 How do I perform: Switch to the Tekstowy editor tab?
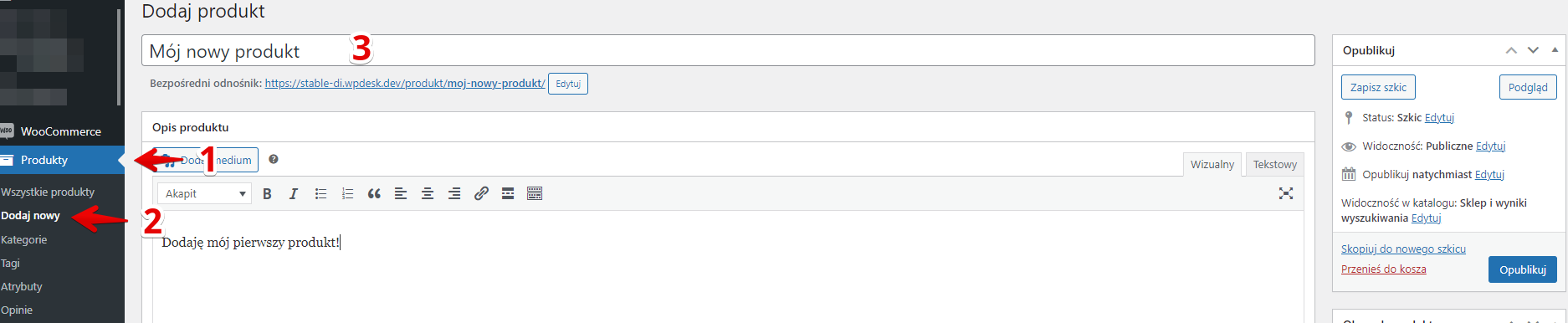[1274, 164]
